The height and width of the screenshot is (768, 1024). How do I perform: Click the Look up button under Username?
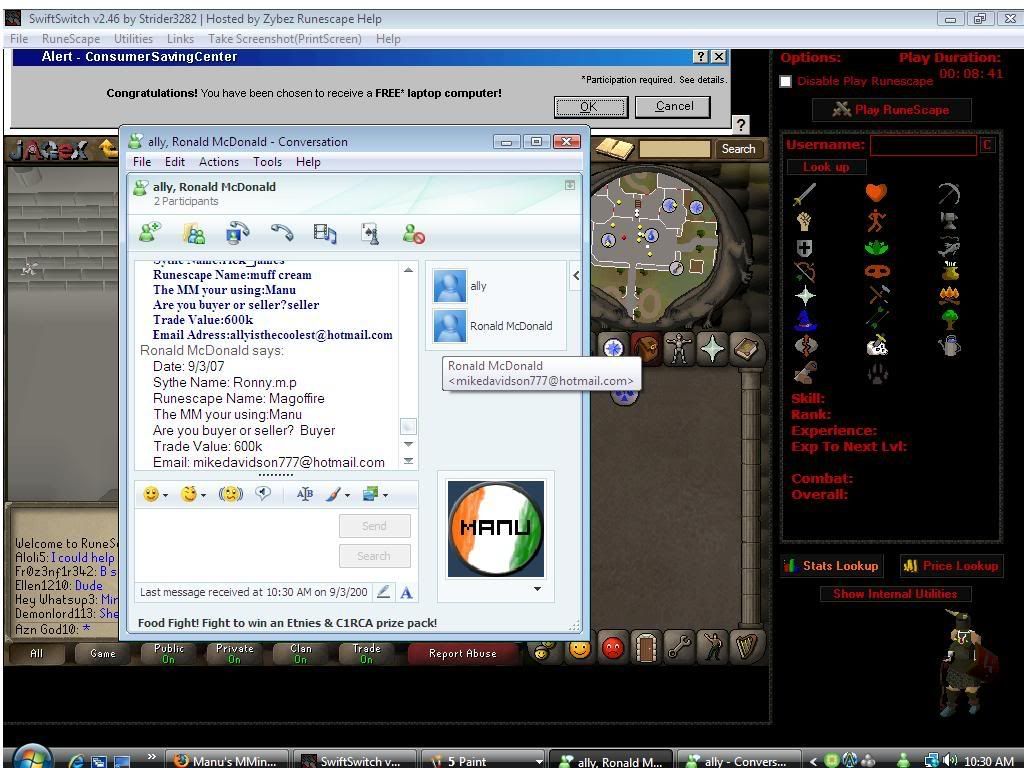point(826,167)
